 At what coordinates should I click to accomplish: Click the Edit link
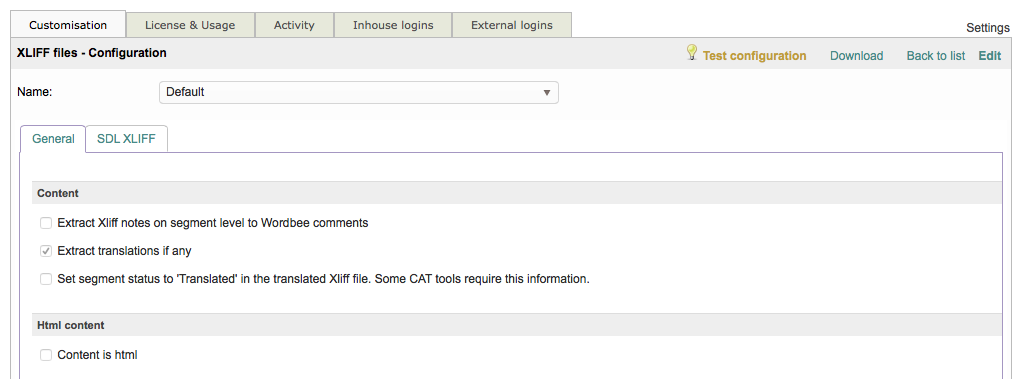[990, 56]
